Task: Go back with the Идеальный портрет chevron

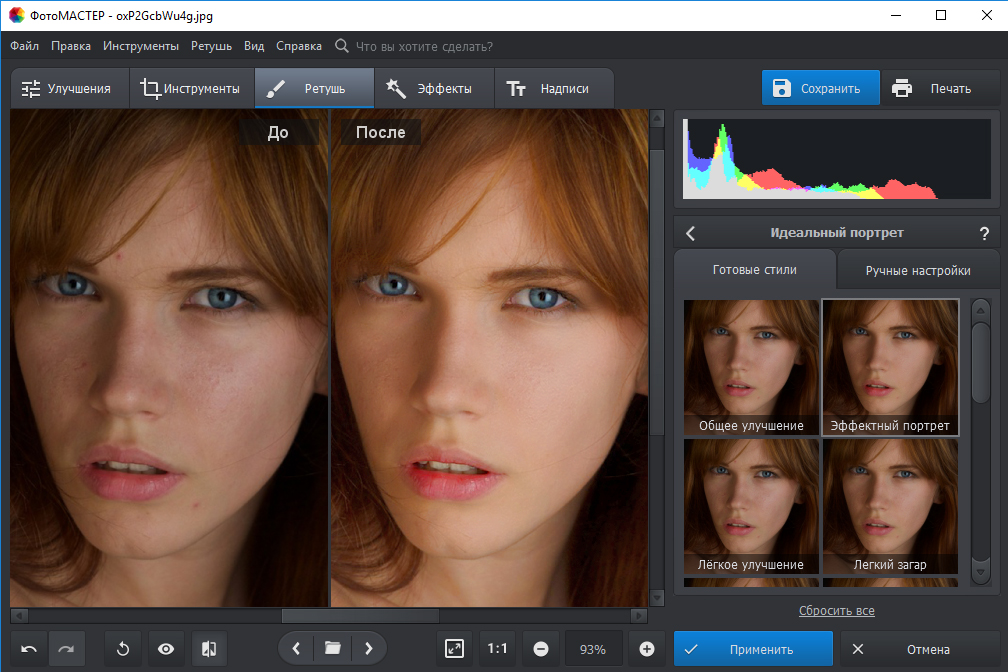Action: [x=690, y=233]
